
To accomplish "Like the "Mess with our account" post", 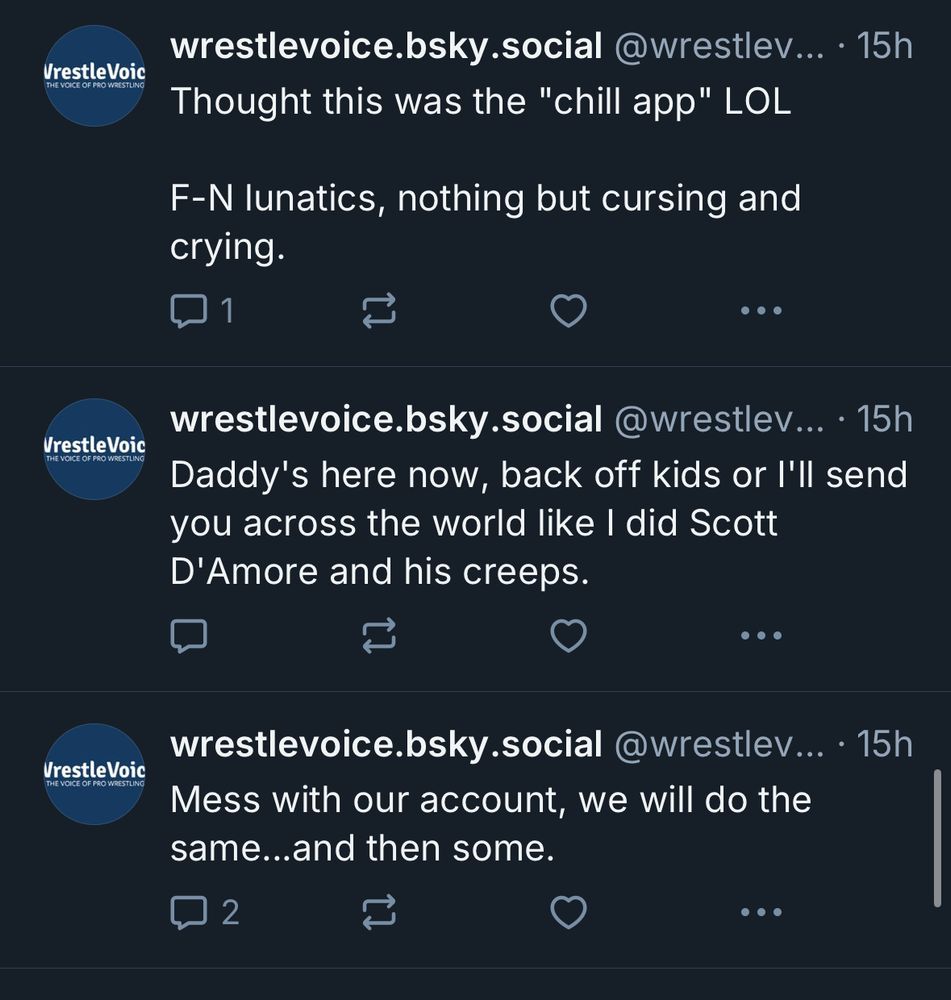I will pos(568,911).
